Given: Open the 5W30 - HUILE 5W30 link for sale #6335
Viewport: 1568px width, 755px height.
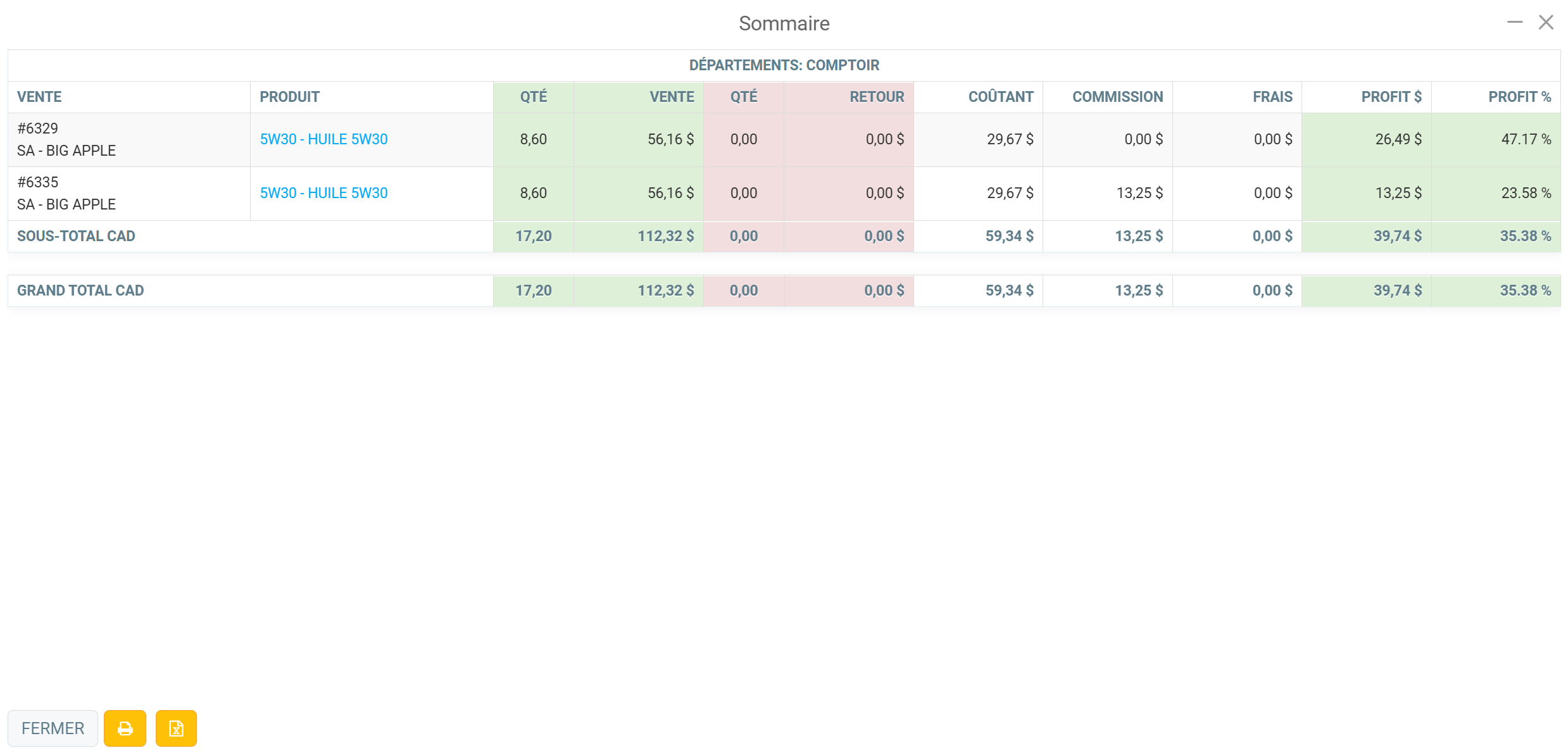Looking at the screenshot, I should [323, 193].
